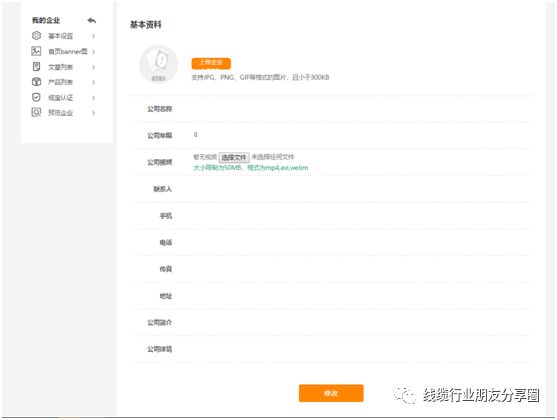Click the round company avatar placeholder
The image size is (557, 420).
[x=158, y=64]
